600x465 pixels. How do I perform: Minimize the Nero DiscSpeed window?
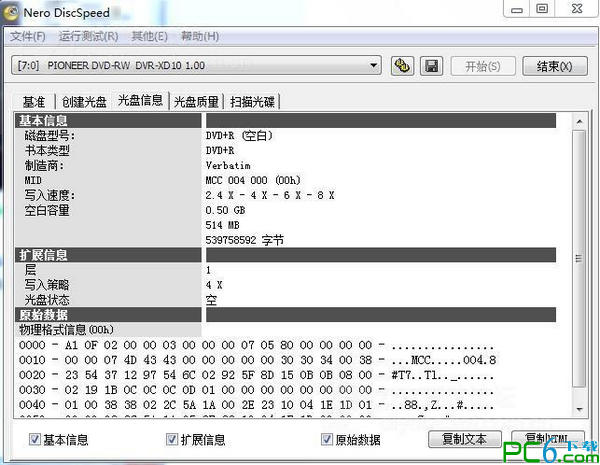[516, 9]
